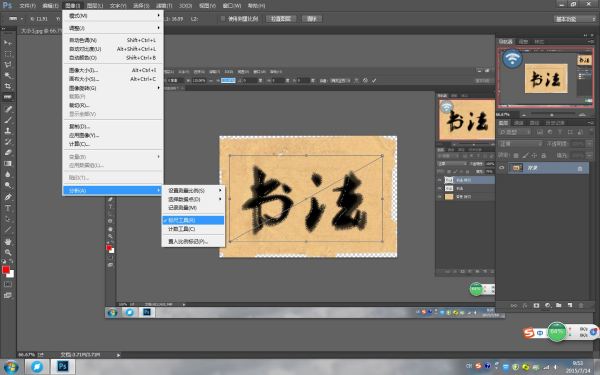
Task: Select the Pen tool
Action: coord(8,197)
